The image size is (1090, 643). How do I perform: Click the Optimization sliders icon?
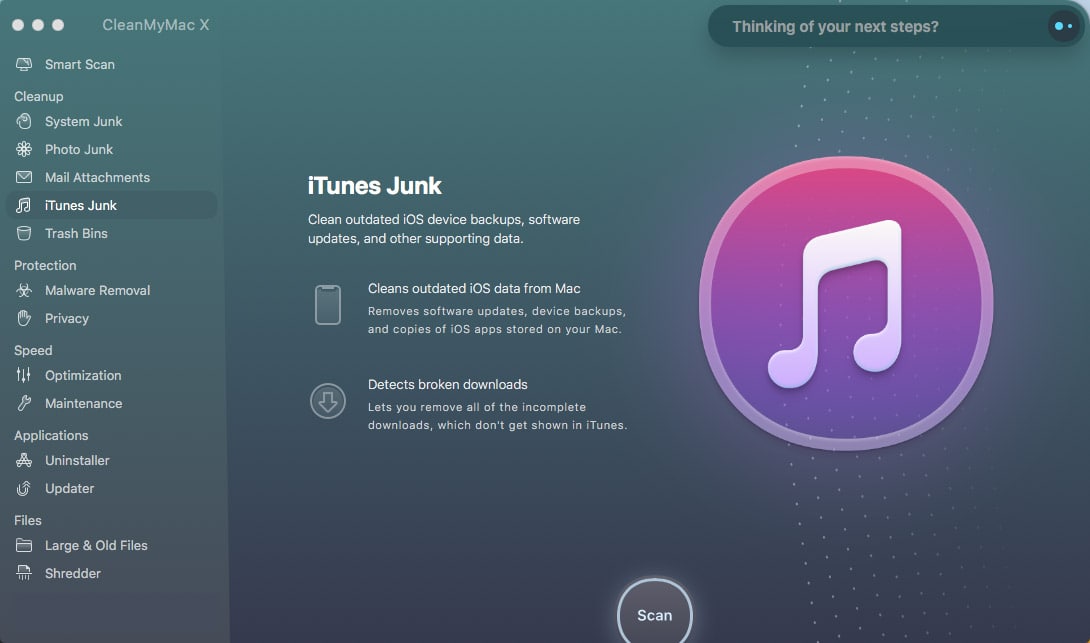[x=24, y=375]
